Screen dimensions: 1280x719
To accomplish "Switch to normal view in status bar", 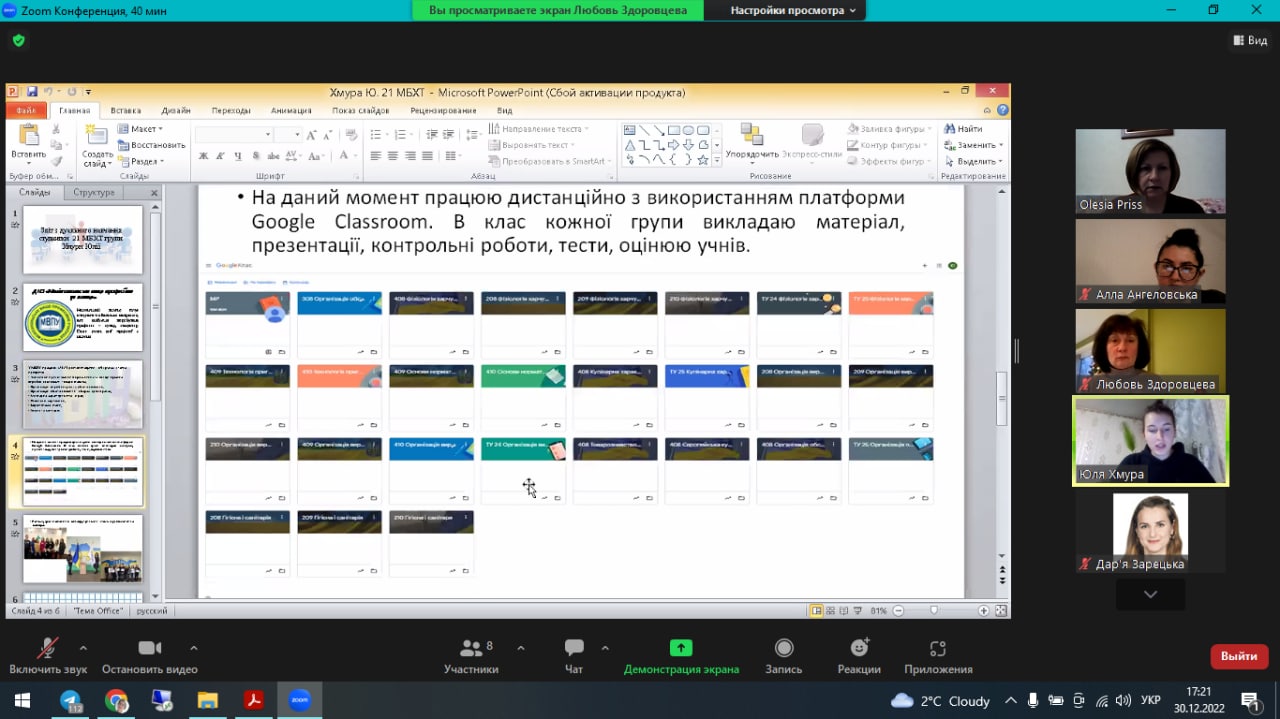I will [817, 610].
